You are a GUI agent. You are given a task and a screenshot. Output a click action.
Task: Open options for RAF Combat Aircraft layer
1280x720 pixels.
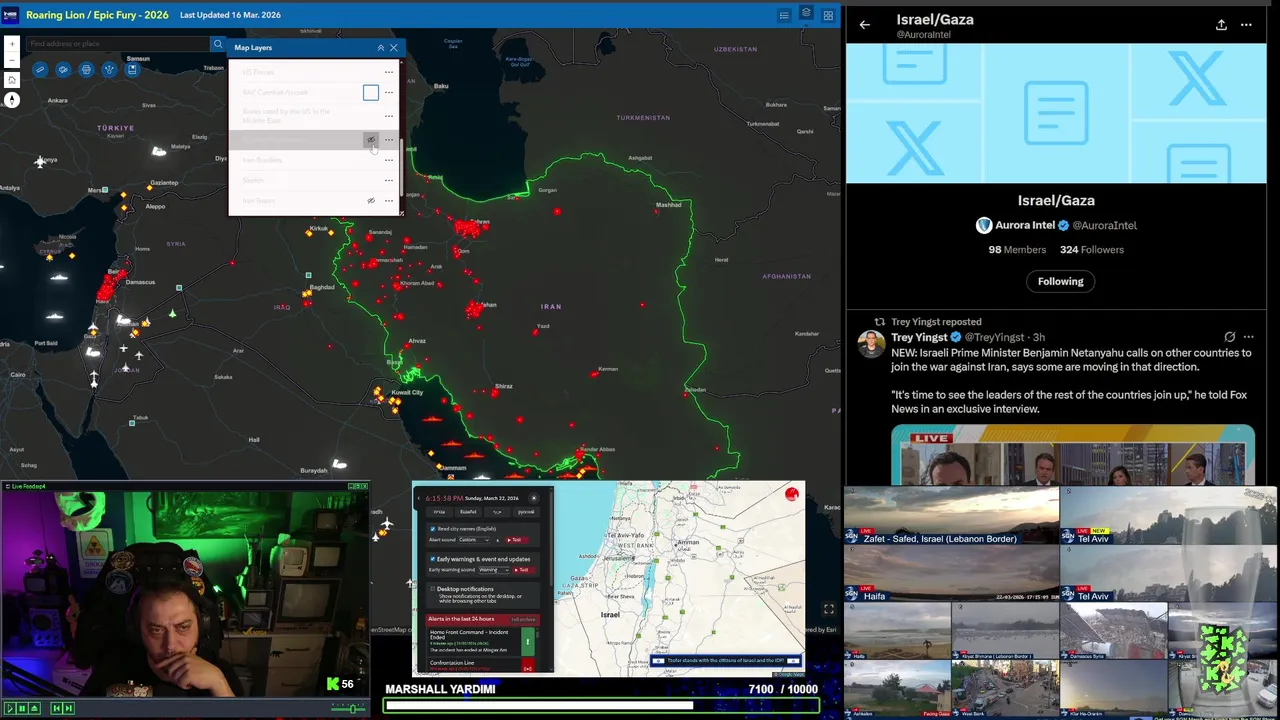click(389, 92)
